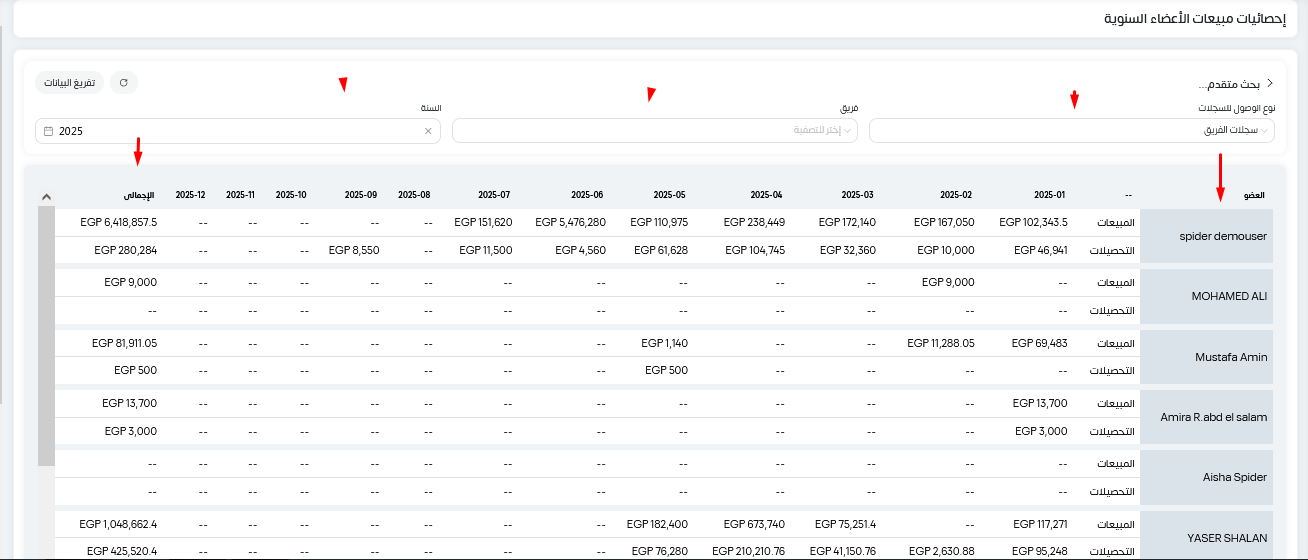Click the تفريغ البيانات button
This screenshot has height=560, width=1308.
click(x=69, y=82)
